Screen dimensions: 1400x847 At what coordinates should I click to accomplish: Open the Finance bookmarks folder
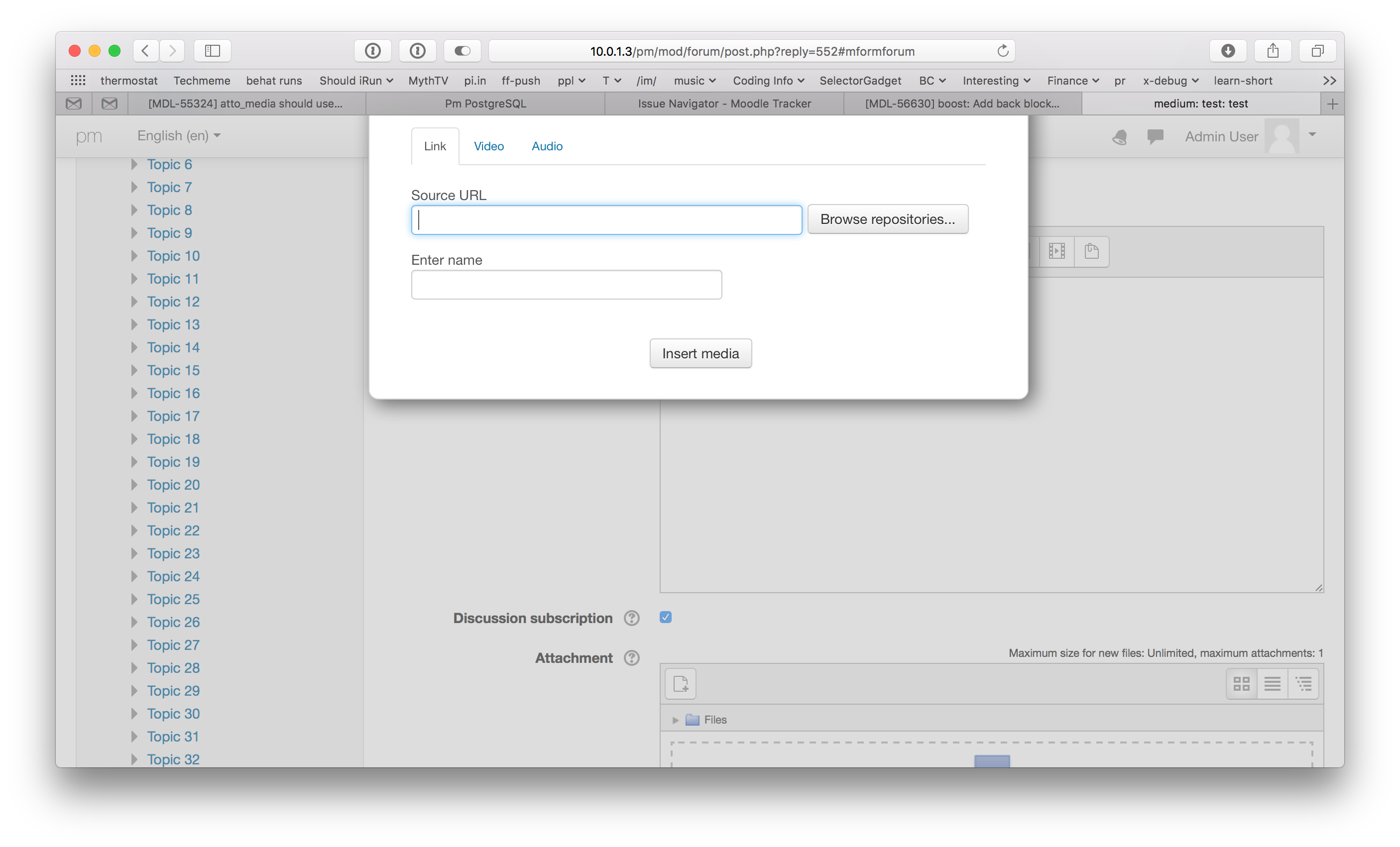pyautogui.click(x=1073, y=80)
